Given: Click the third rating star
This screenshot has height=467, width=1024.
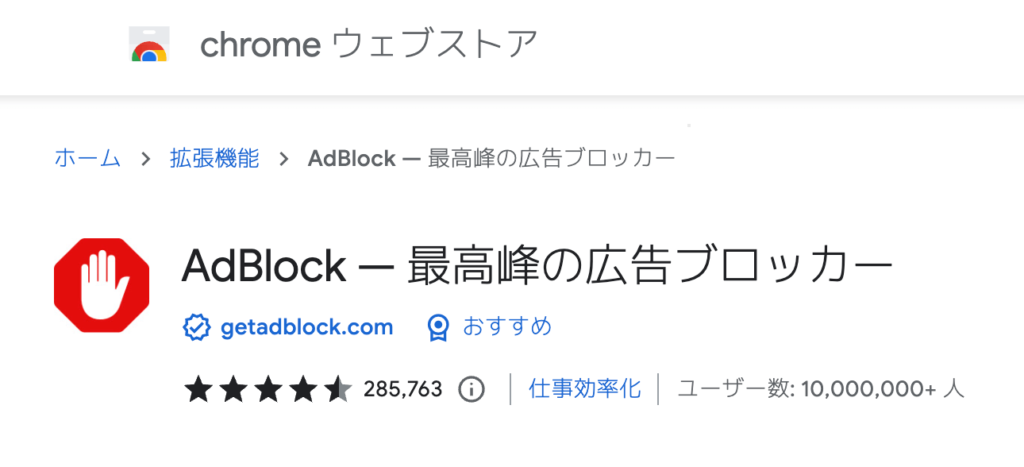Looking at the screenshot, I should 268,389.
